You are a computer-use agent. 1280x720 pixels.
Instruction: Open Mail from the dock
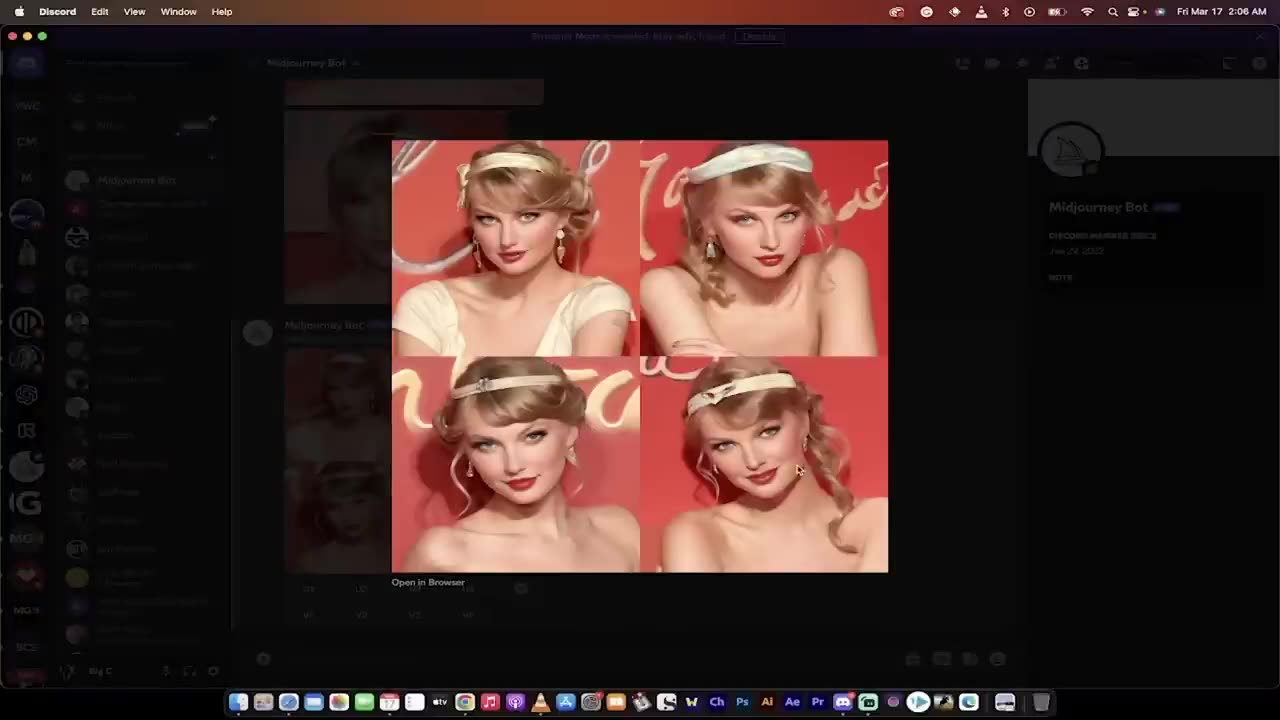point(313,702)
